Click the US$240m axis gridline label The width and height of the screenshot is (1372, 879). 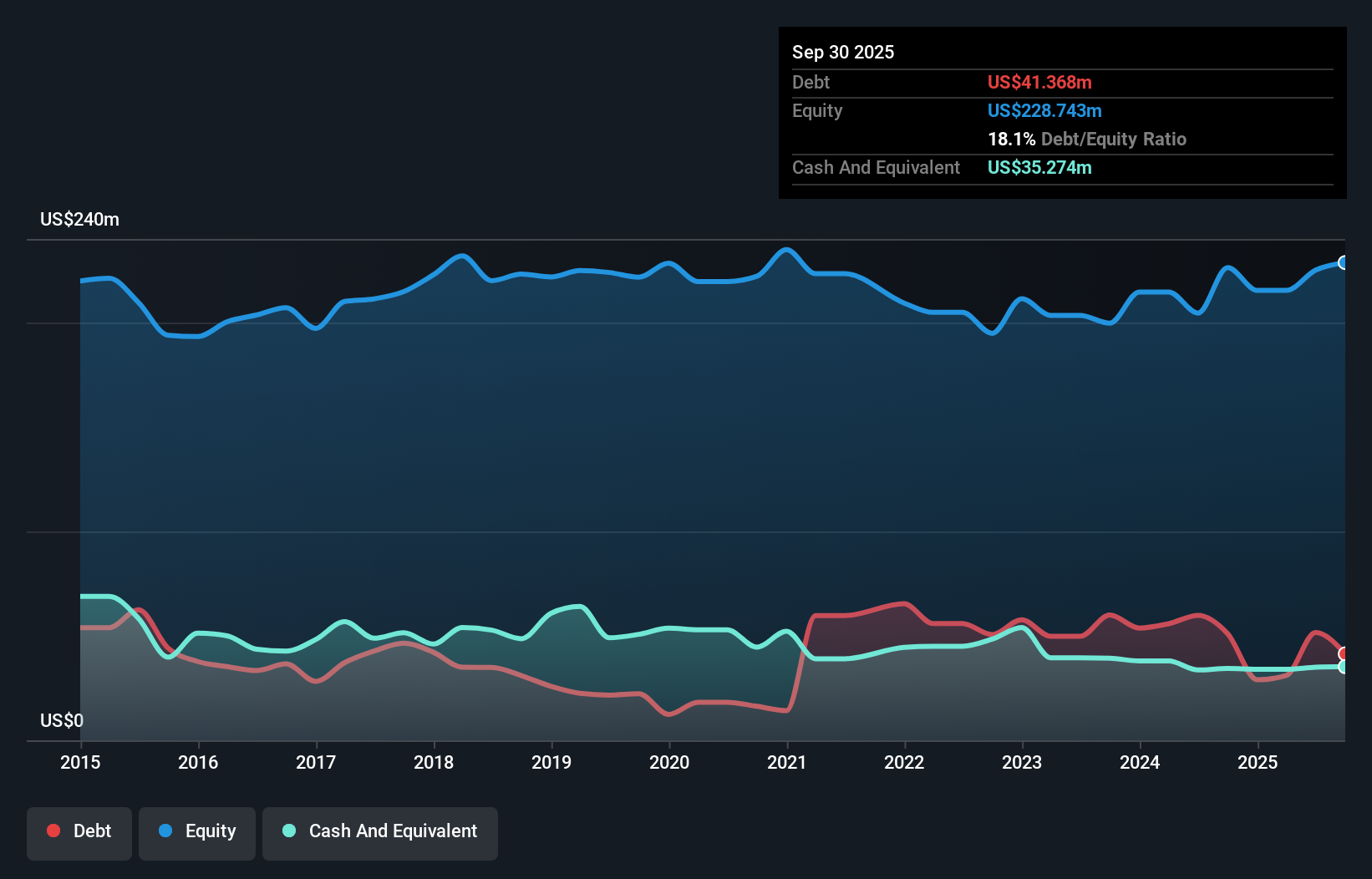(x=79, y=219)
